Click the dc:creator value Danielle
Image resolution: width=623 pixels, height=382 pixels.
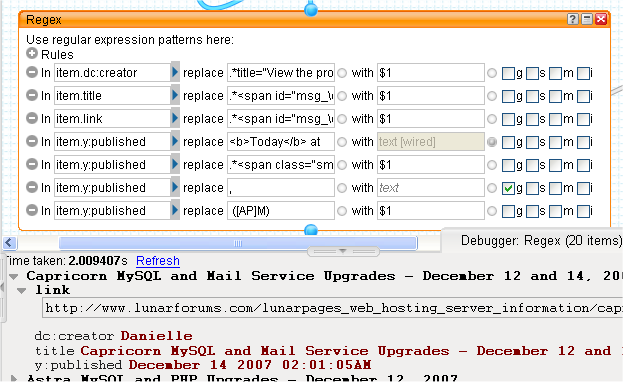click(157, 336)
